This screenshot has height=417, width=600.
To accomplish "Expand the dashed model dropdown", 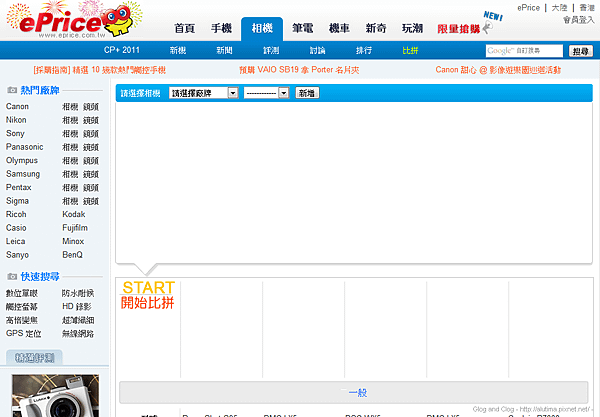I will click(266, 93).
